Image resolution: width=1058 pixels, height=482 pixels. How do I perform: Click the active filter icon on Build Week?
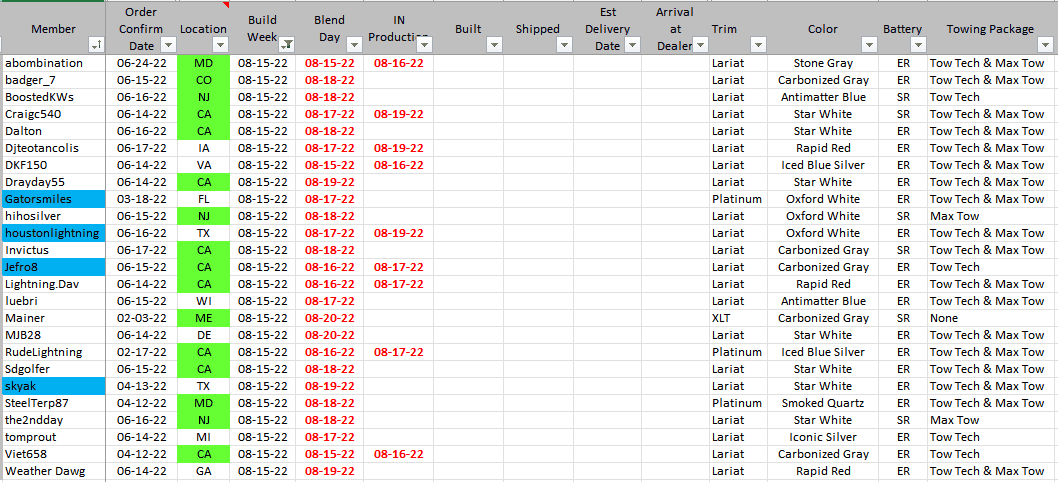[287, 45]
